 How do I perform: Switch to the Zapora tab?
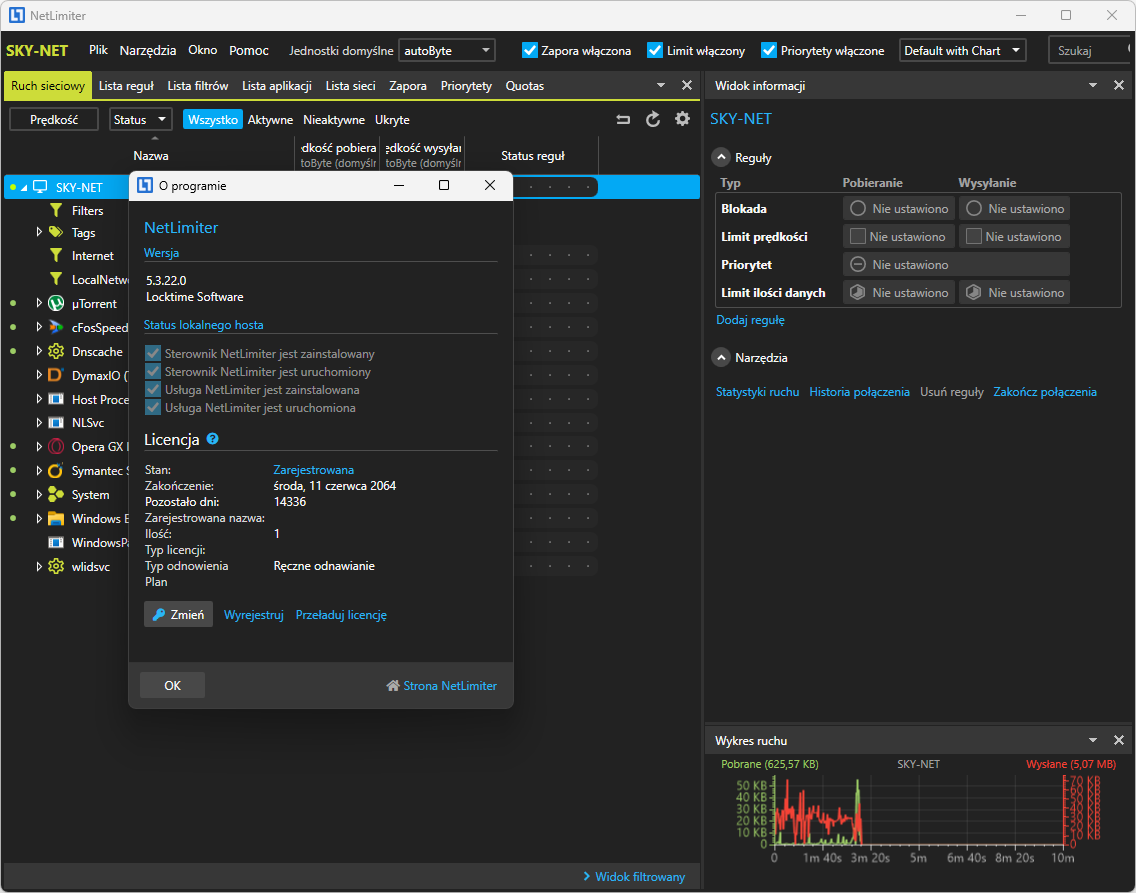[x=408, y=85]
